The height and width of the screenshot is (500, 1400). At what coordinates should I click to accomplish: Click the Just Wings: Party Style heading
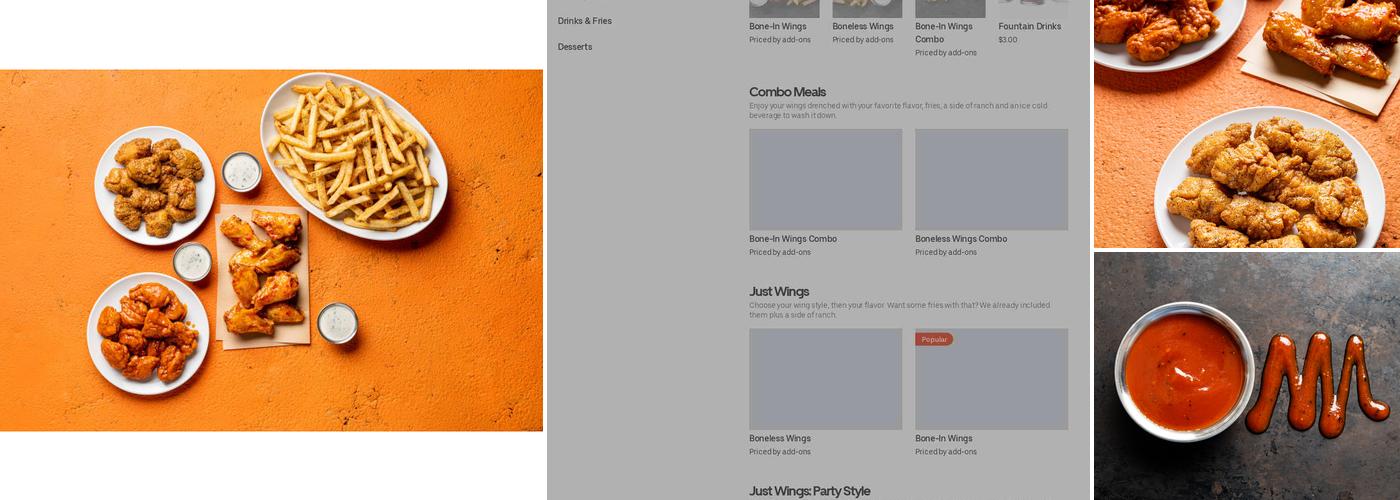(809, 491)
